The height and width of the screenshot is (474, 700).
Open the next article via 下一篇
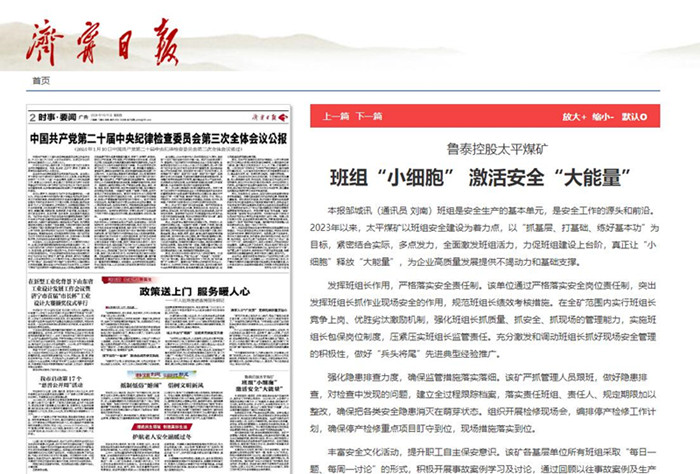coord(369,116)
